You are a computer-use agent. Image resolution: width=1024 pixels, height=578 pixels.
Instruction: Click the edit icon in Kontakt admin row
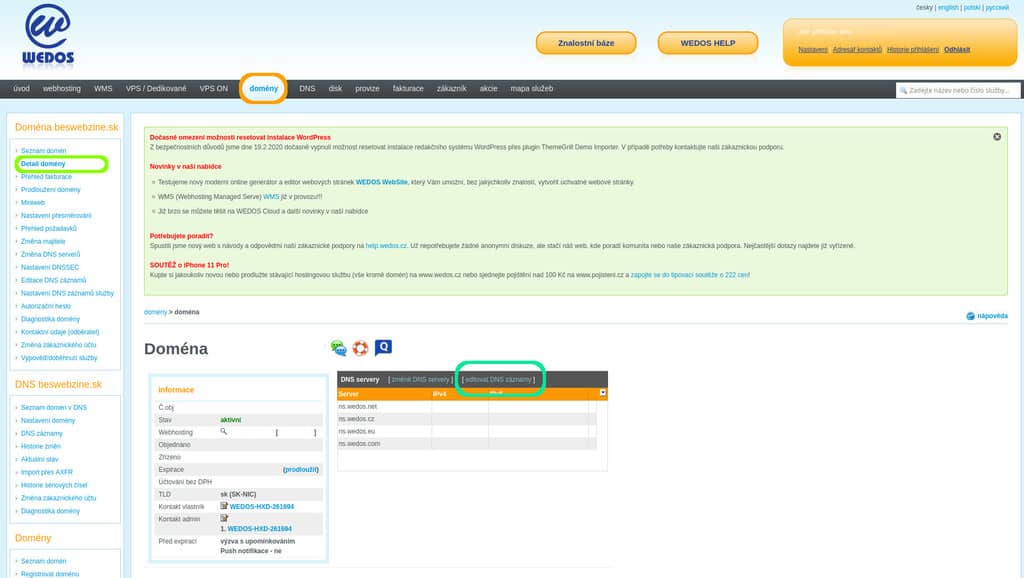tap(224, 519)
